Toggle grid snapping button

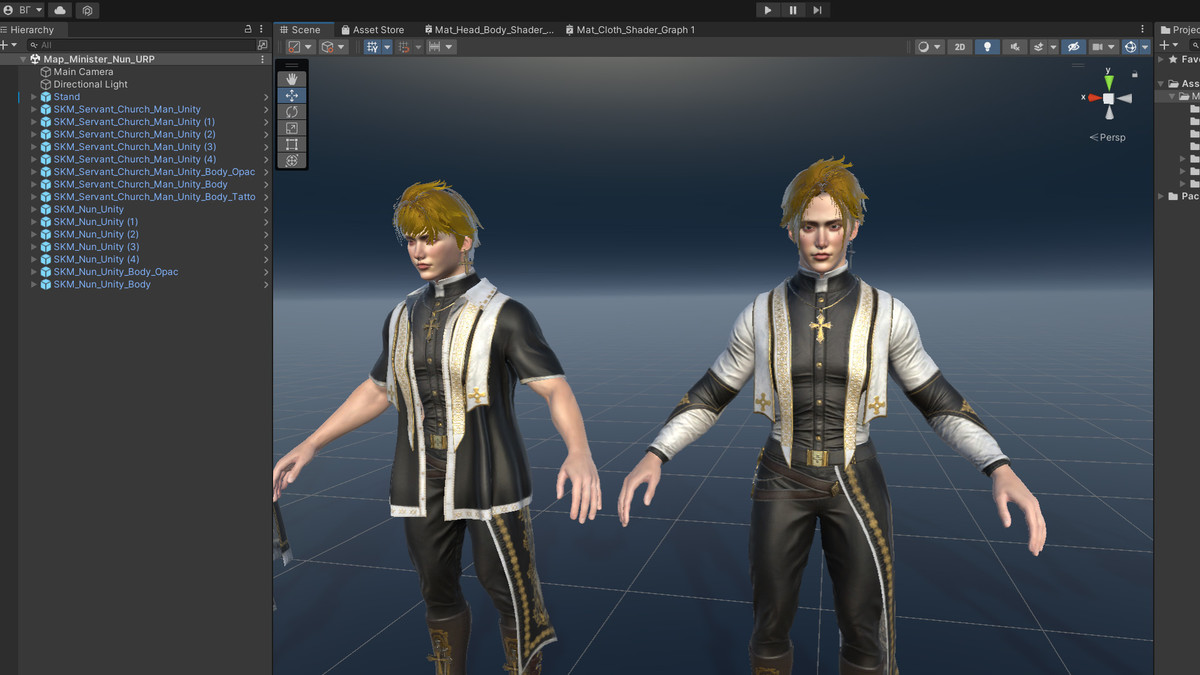[405, 47]
